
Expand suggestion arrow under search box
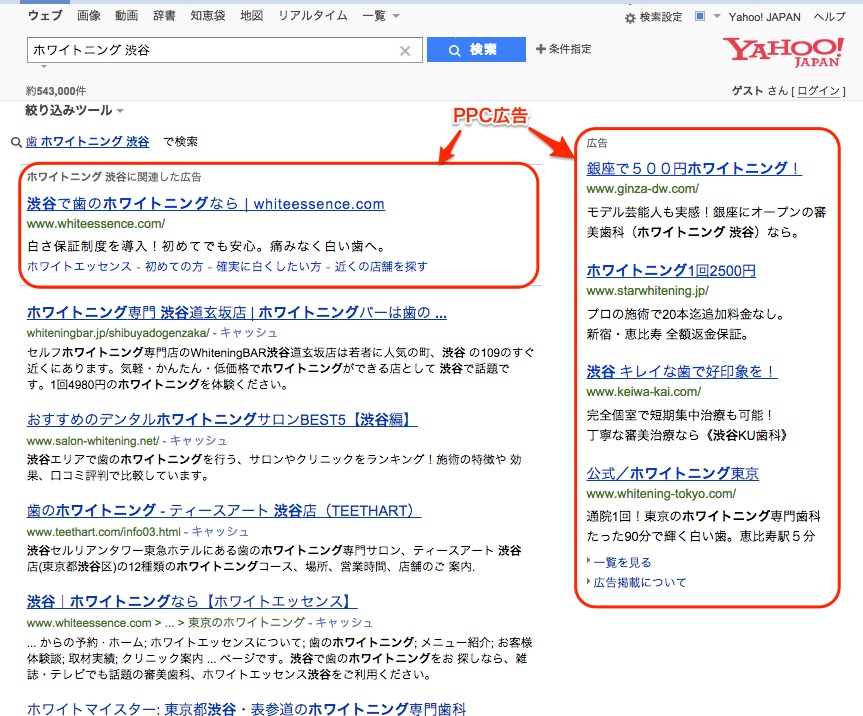[x=44, y=67]
